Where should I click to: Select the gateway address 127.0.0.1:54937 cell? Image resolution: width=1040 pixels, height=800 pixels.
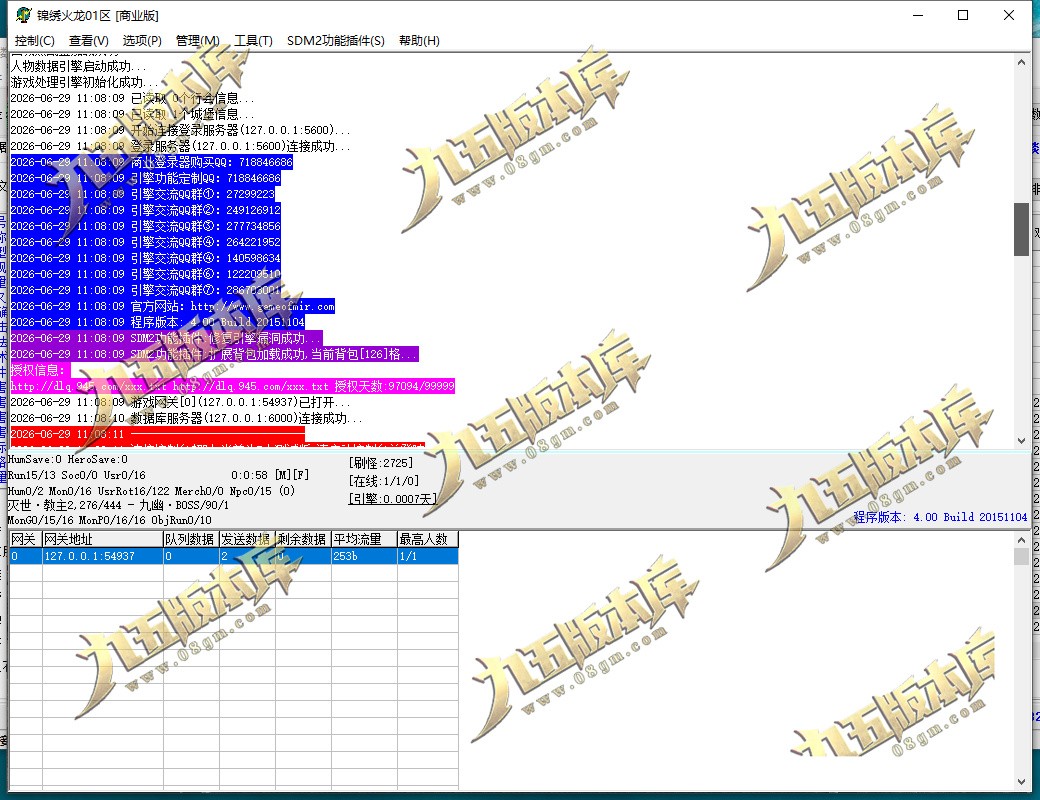point(103,556)
